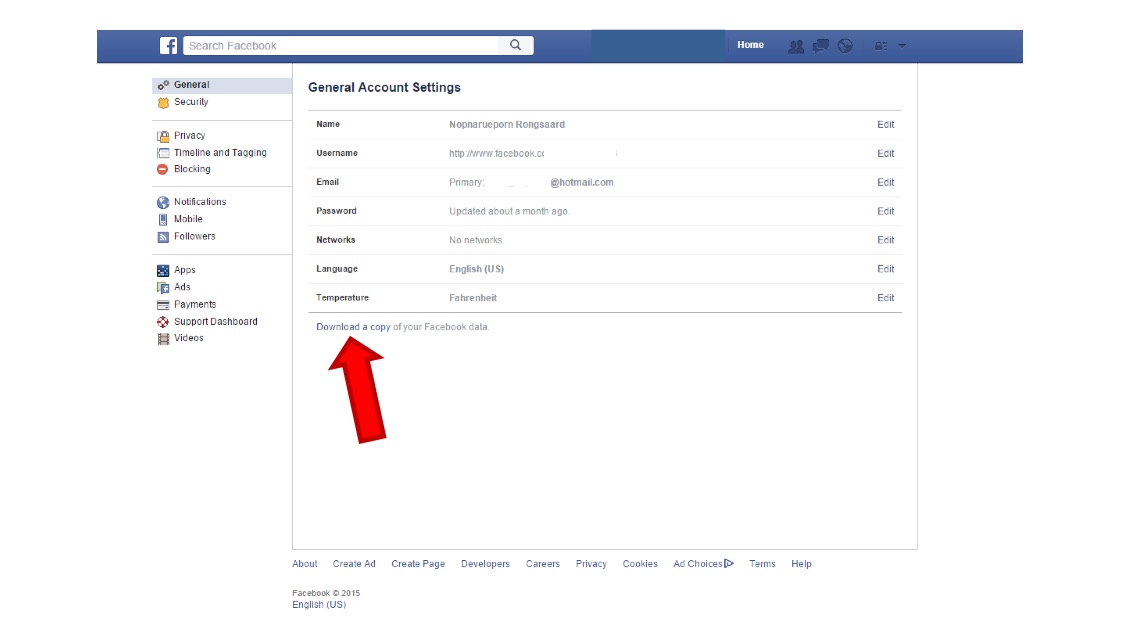This screenshot has width=1136, height=640.
Task: Click the name value Nopnarueporn Rongsaard
Action: 507,125
